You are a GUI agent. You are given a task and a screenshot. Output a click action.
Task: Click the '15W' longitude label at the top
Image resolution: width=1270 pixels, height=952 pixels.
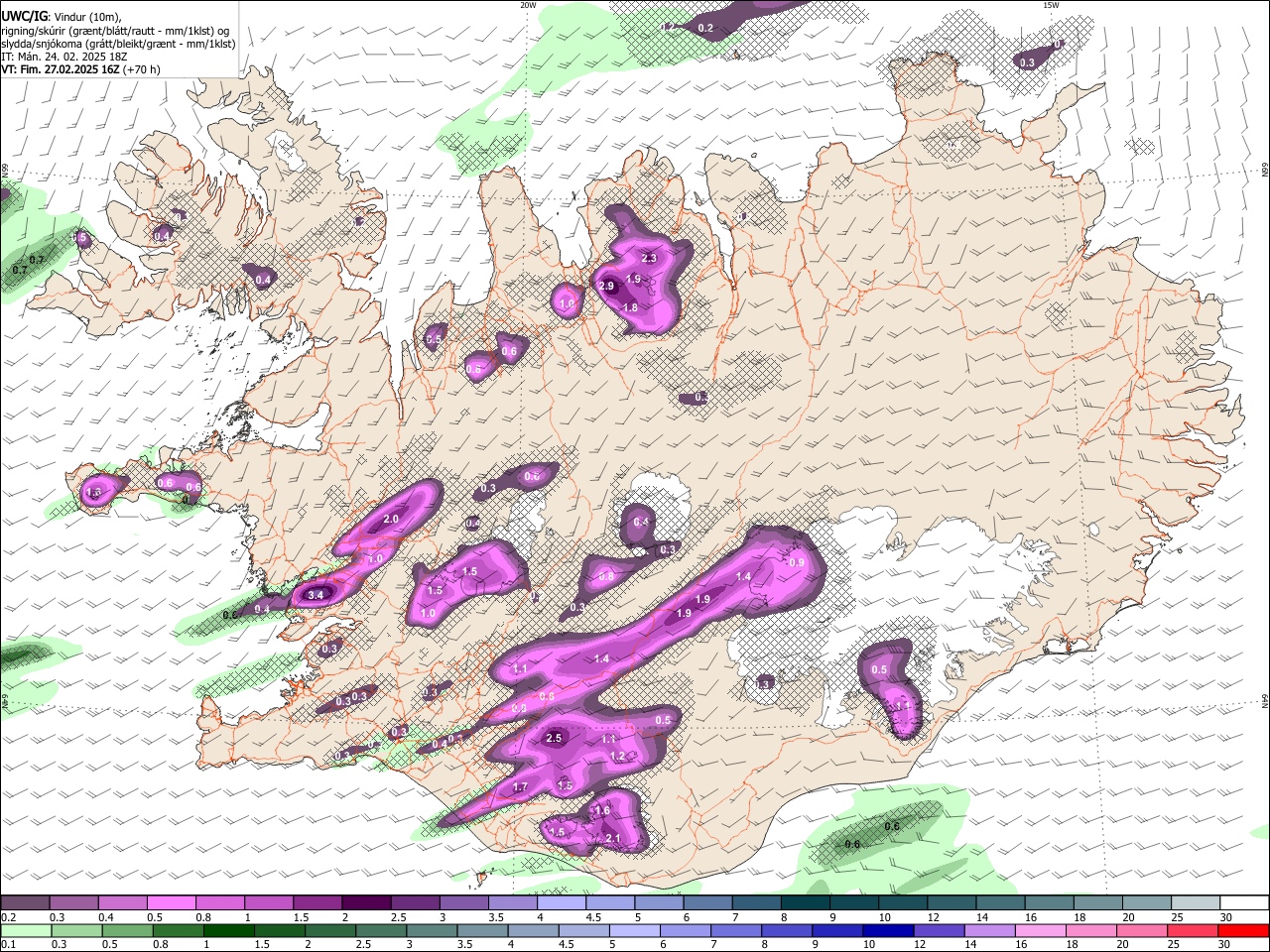[x=1051, y=5]
